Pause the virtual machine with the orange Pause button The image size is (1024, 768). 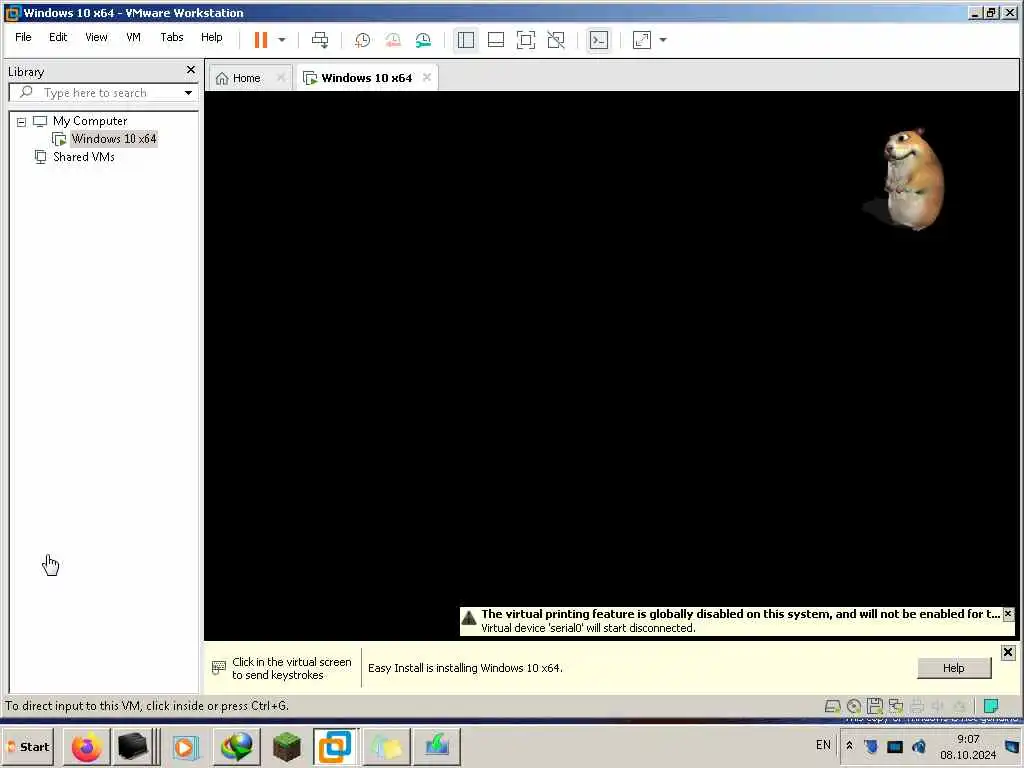261,40
